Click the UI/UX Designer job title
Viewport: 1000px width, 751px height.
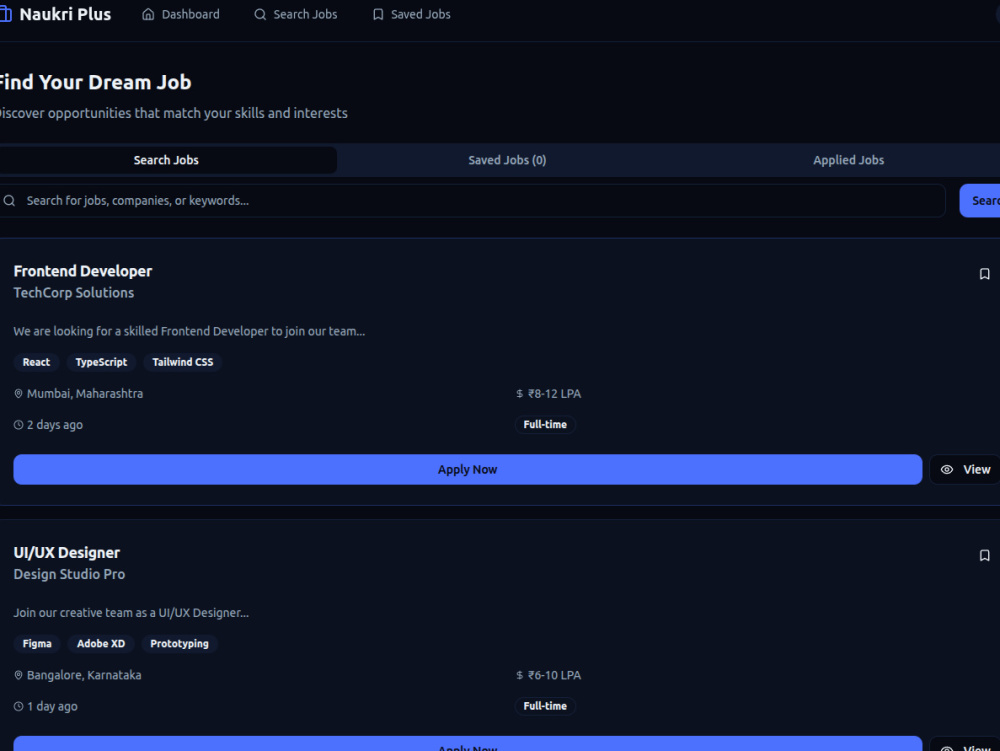point(66,553)
